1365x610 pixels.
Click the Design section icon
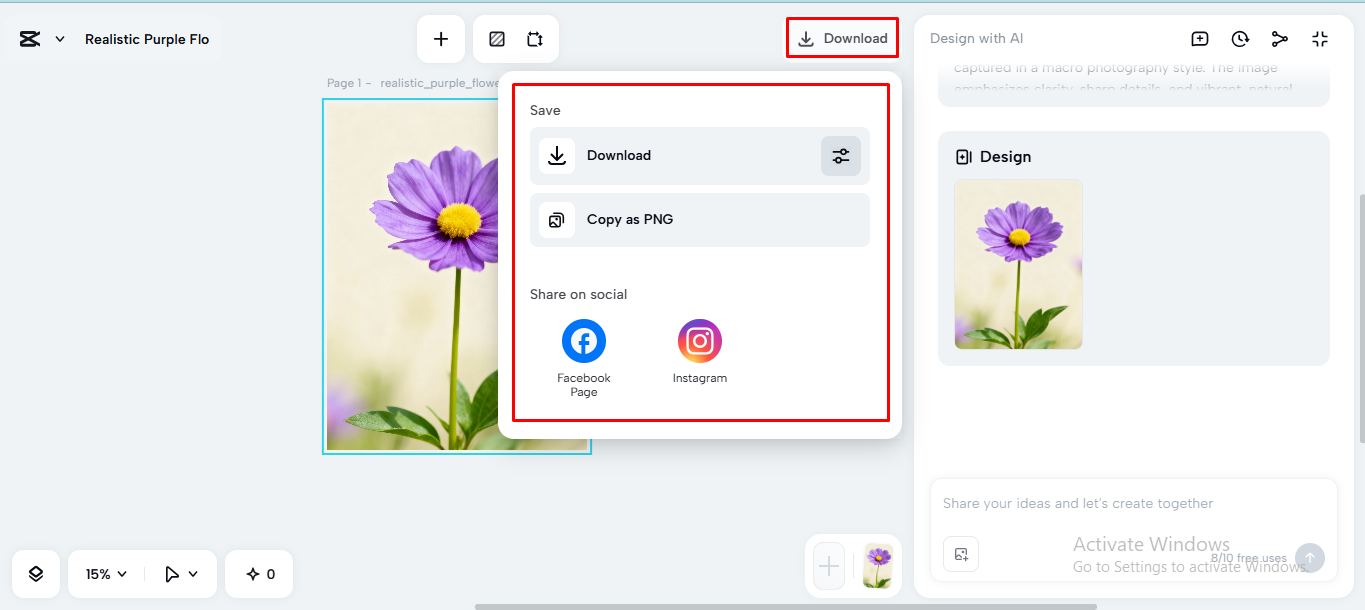(x=964, y=157)
